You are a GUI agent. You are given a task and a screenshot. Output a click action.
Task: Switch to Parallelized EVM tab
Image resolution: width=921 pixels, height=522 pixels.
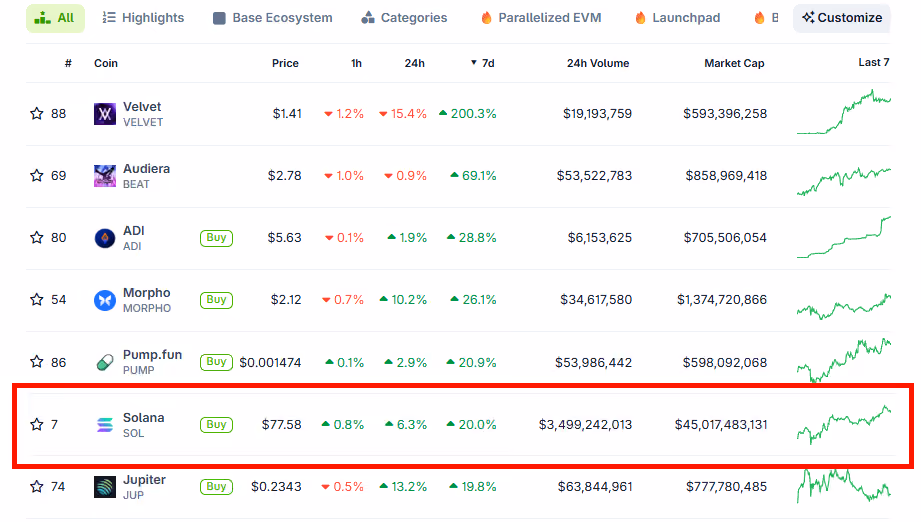541,18
